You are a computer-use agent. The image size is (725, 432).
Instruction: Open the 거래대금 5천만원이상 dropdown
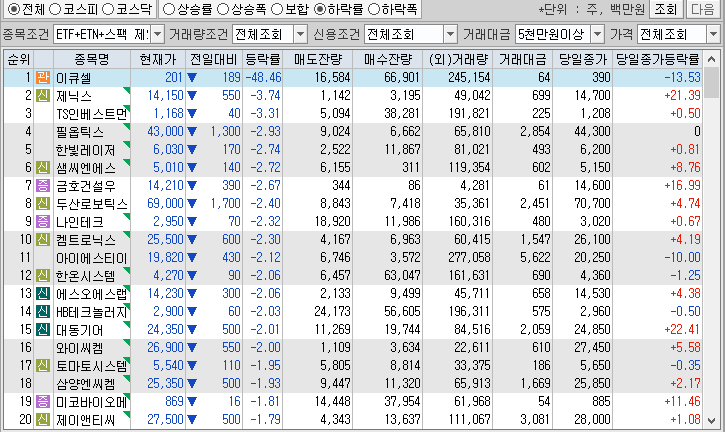597,34
